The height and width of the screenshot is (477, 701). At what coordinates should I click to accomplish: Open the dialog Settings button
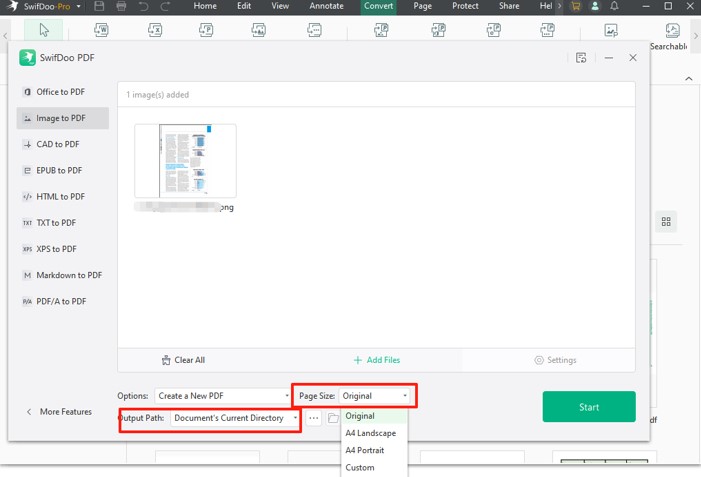[555, 360]
